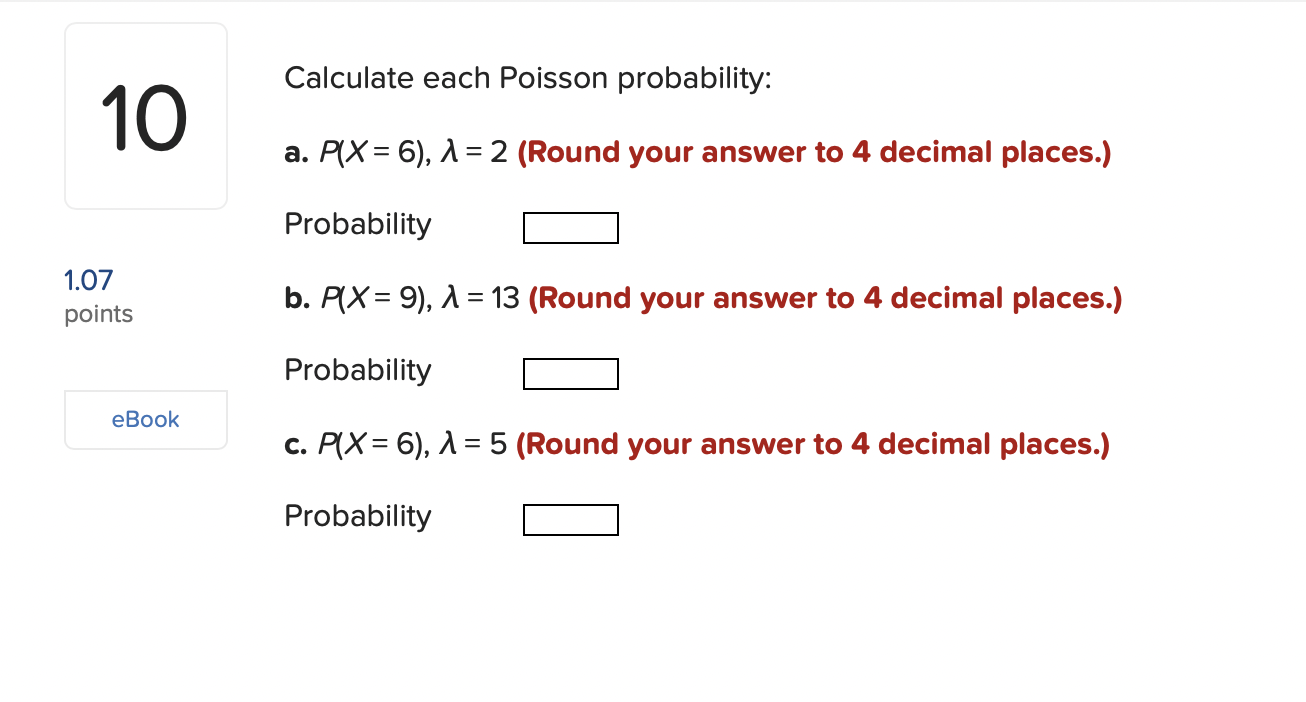The height and width of the screenshot is (702, 1306).
Task: Click the rounding instruction for part c
Action: [812, 444]
